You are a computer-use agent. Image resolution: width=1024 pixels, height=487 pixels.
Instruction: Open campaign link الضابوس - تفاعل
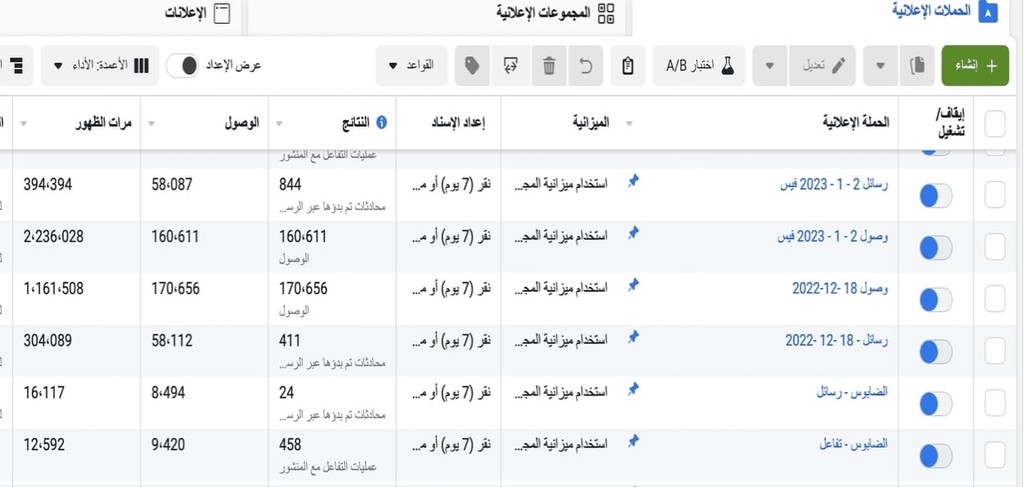[854, 444]
